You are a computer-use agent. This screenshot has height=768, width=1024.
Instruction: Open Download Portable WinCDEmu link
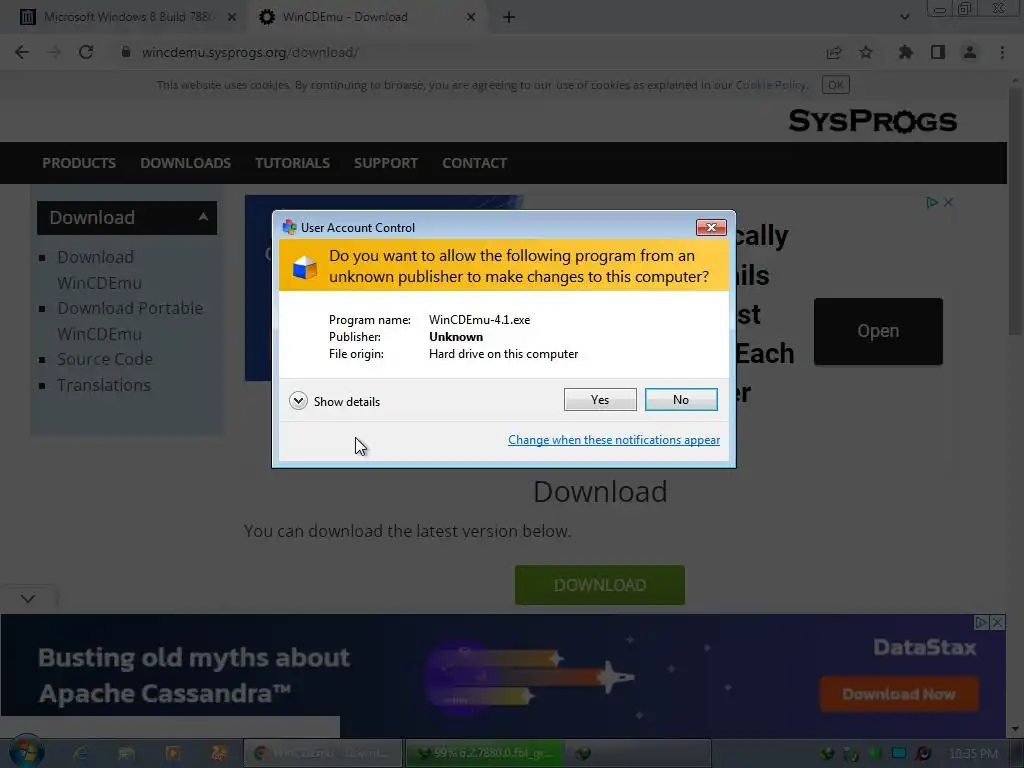[x=130, y=321]
